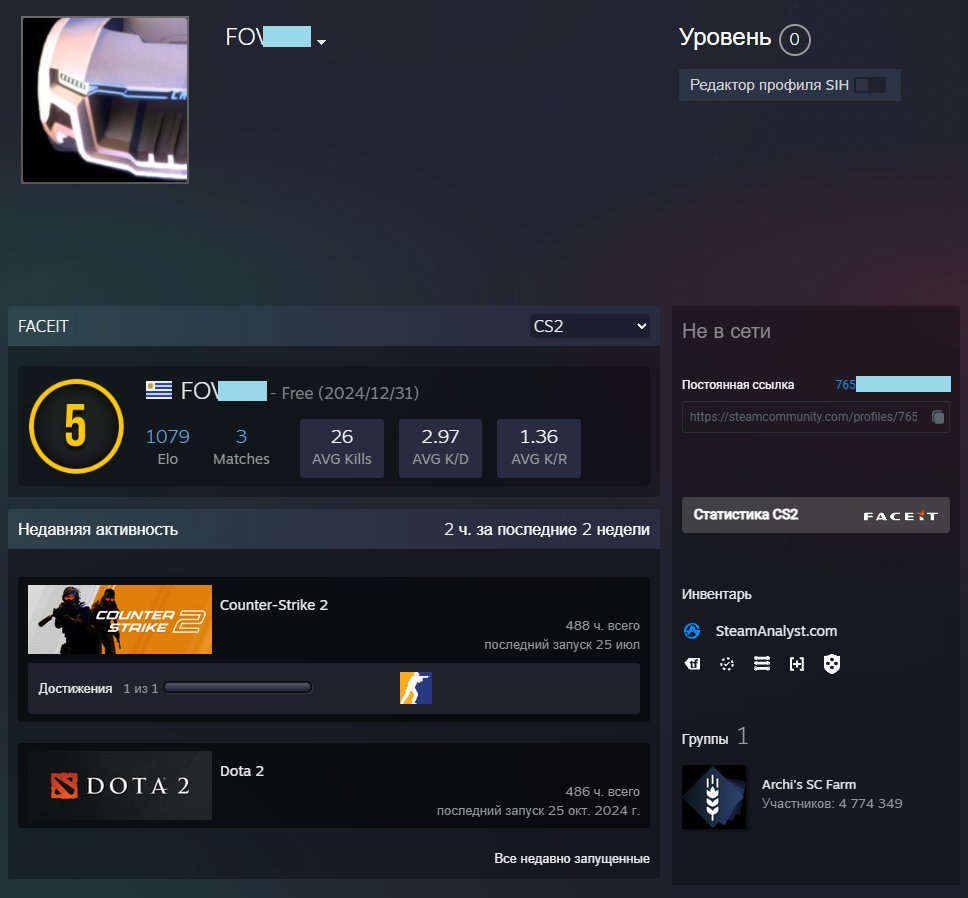Image resolution: width=968 pixels, height=898 pixels.
Task: Click the level 0 badge circle
Action: coord(795,39)
